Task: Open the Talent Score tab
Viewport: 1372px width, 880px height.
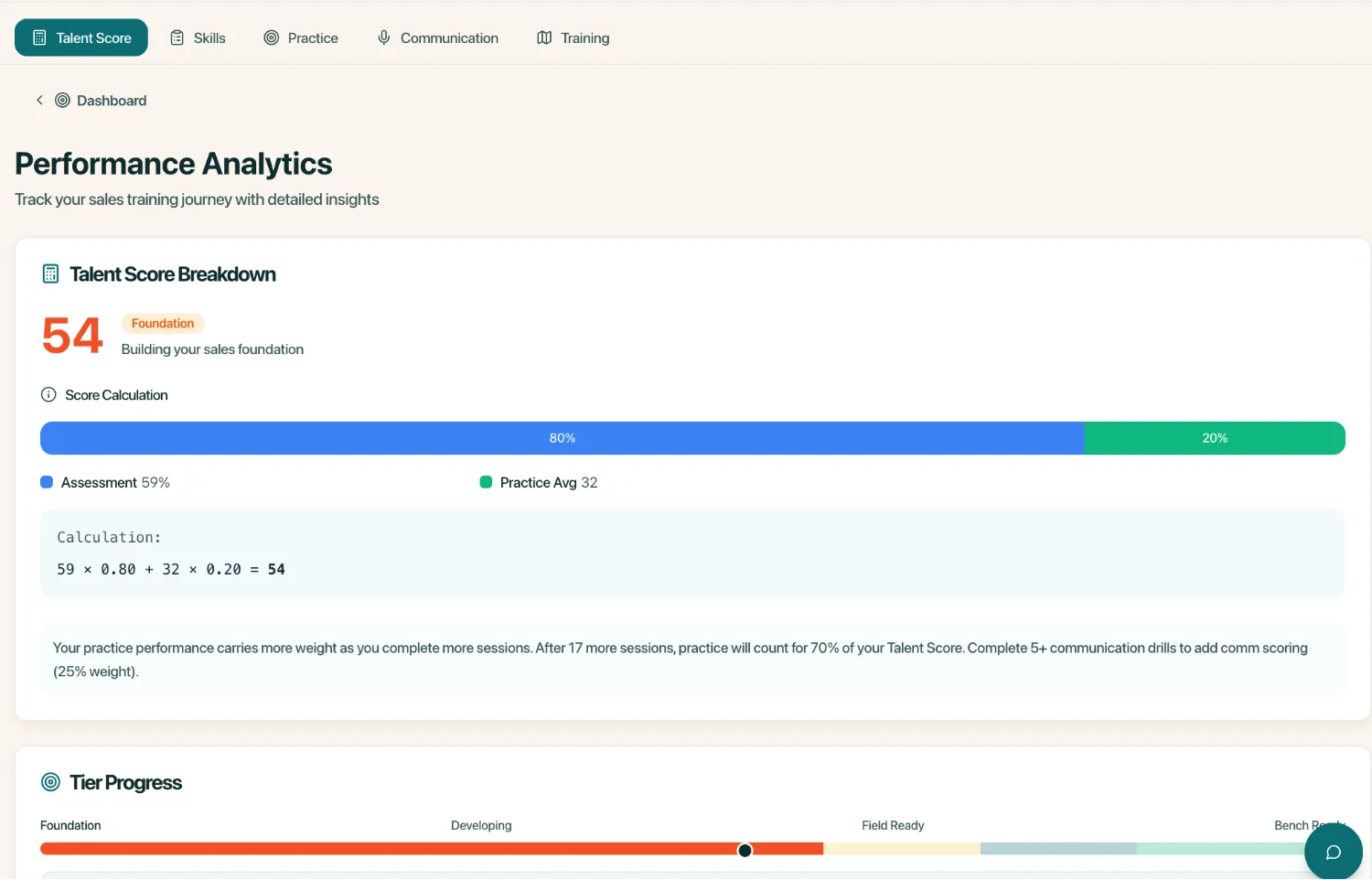Action: point(81,38)
